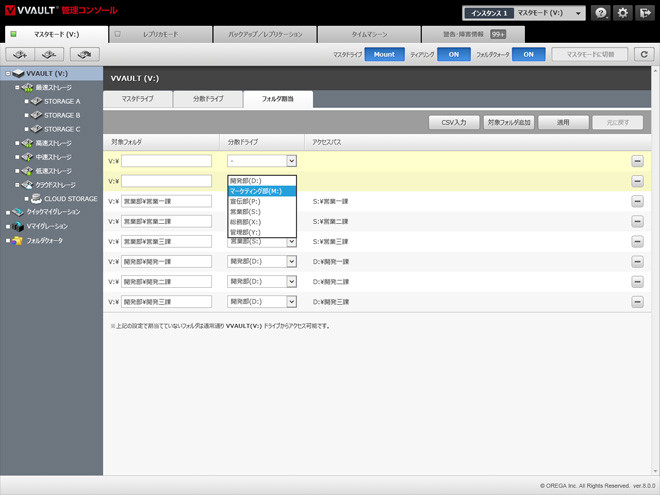
Task: Switch to the レプリカモード tab
Action: coord(160,35)
